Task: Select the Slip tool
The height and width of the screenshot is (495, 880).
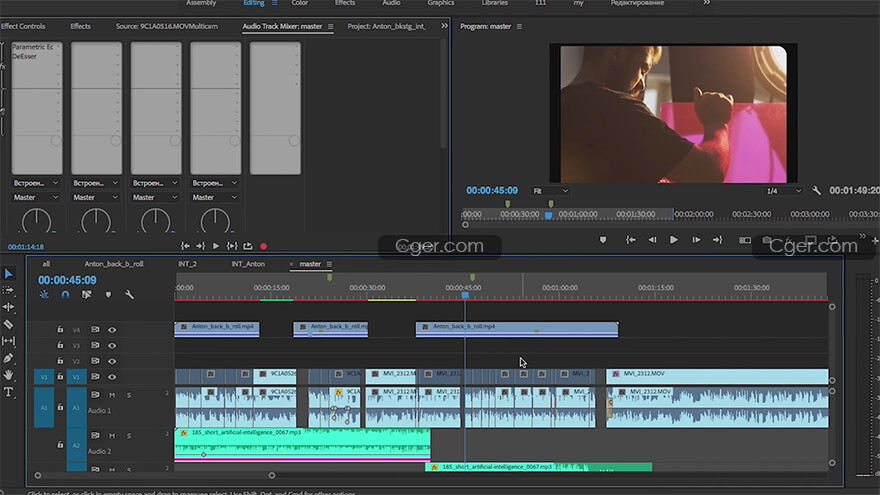Action: [8, 341]
